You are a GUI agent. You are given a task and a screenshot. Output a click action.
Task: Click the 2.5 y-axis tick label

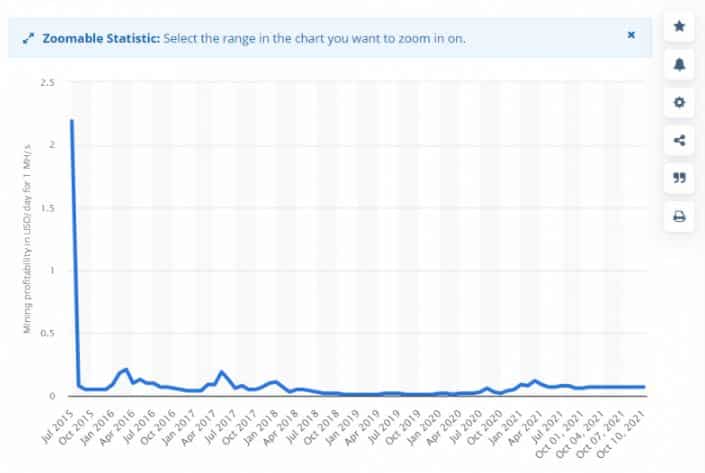[48, 82]
